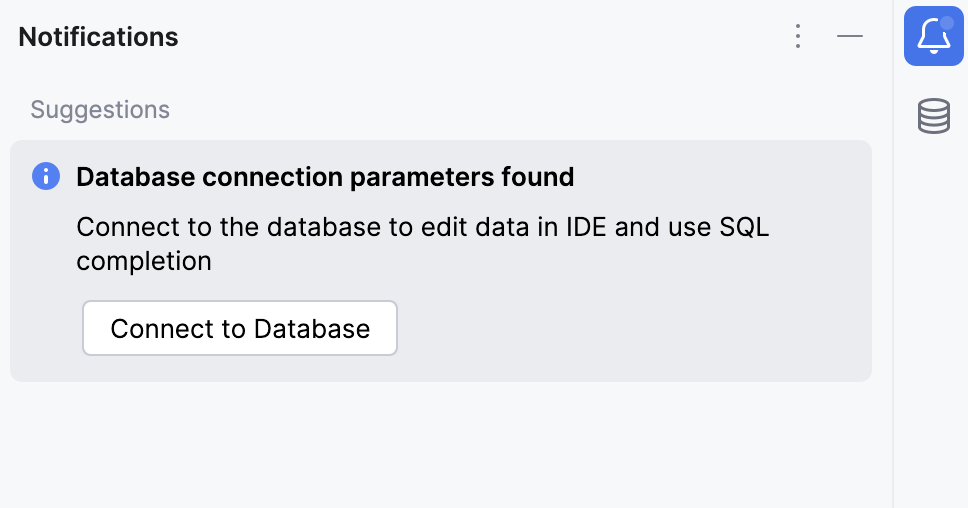
Task: Click the blue info icon in the suggestion
Action: (x=46, y=177)
